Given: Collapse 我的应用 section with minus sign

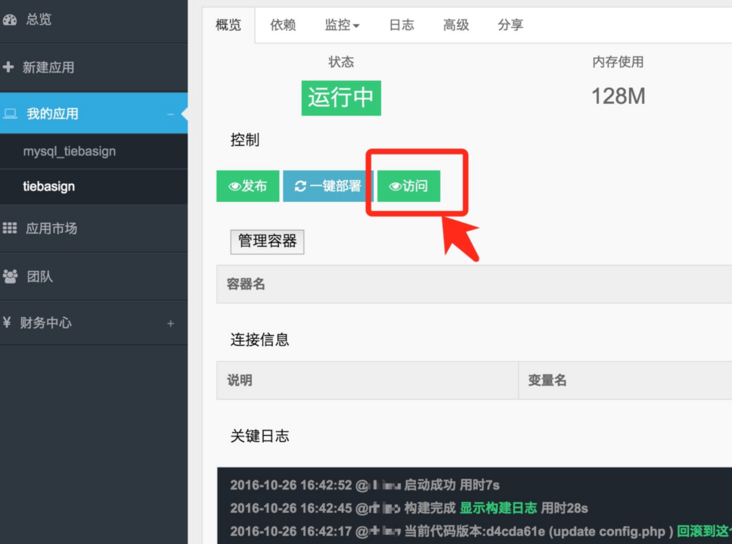Looking at the screenshot, I should (170, 114).
